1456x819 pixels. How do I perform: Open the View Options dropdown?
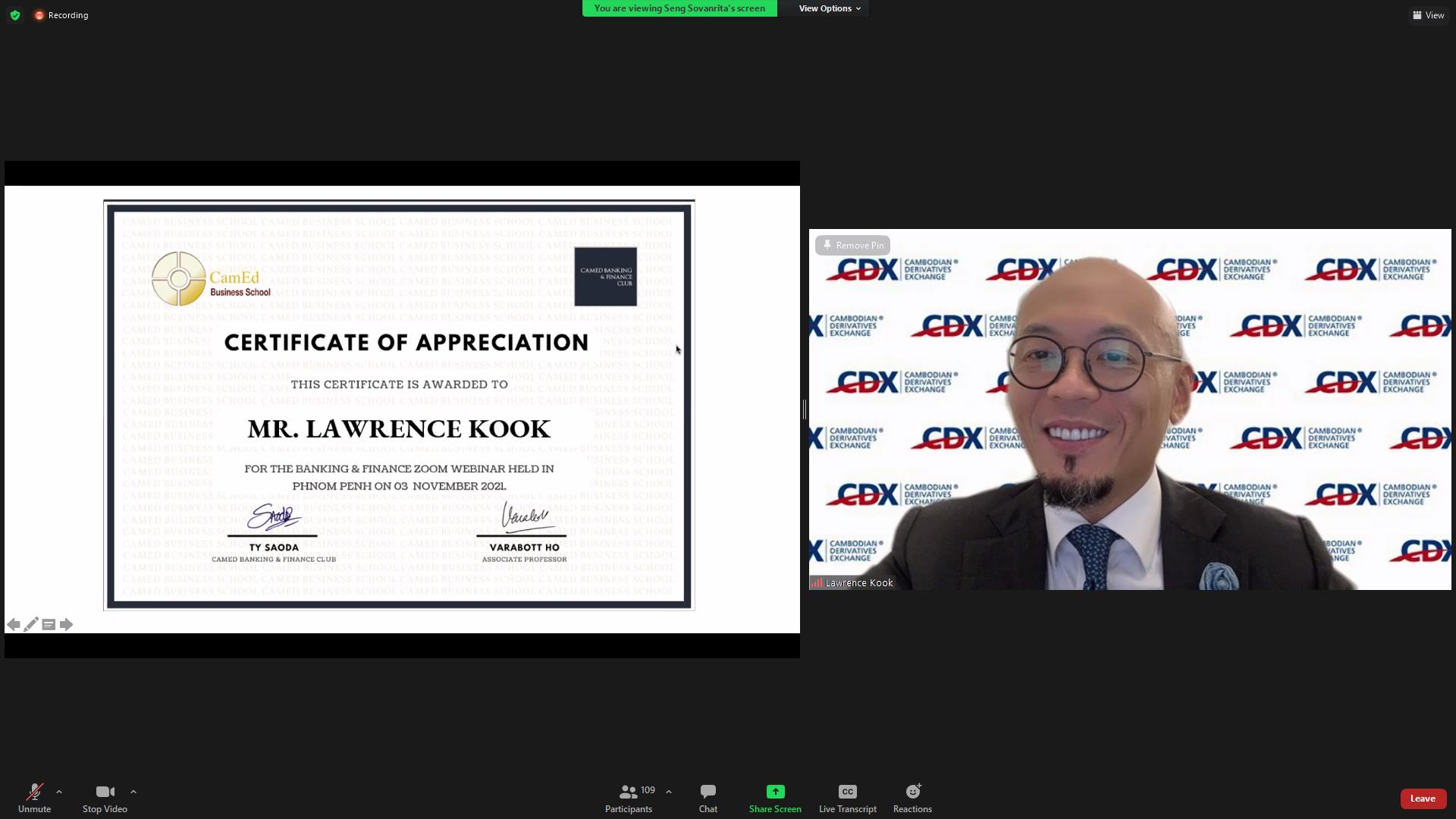coord(830,8)
